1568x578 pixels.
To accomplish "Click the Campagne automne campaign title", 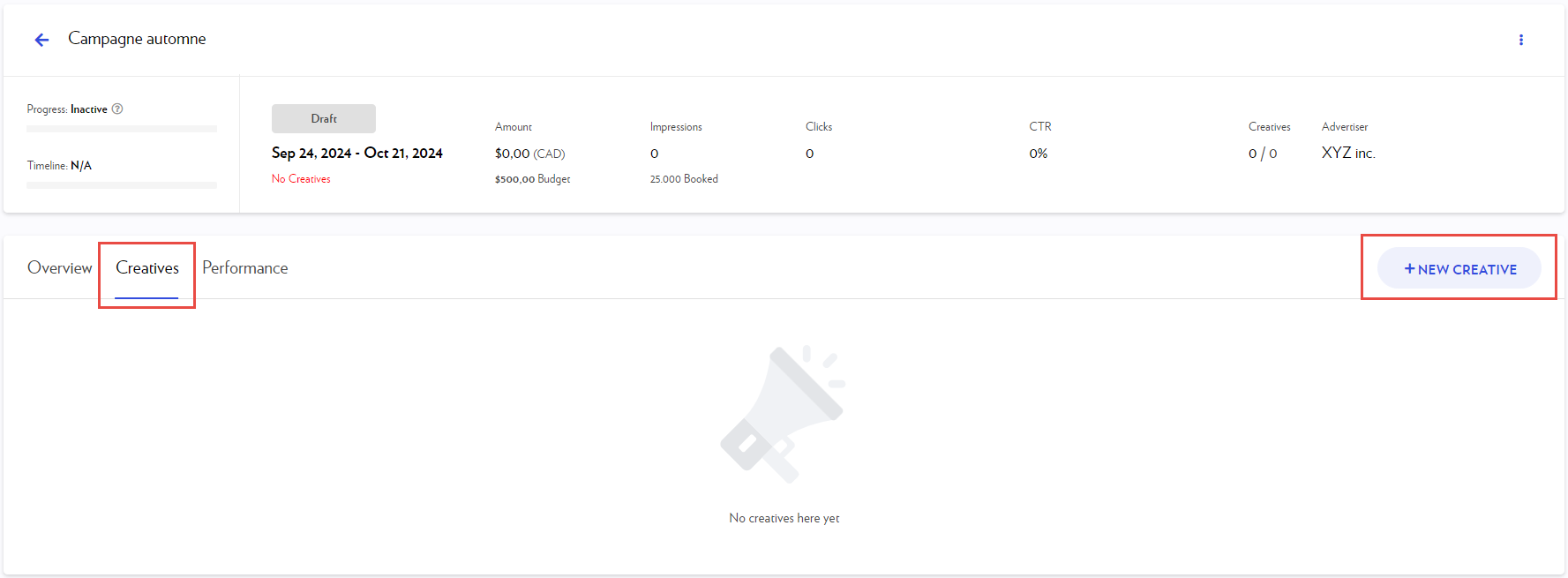I will (137, 39).
